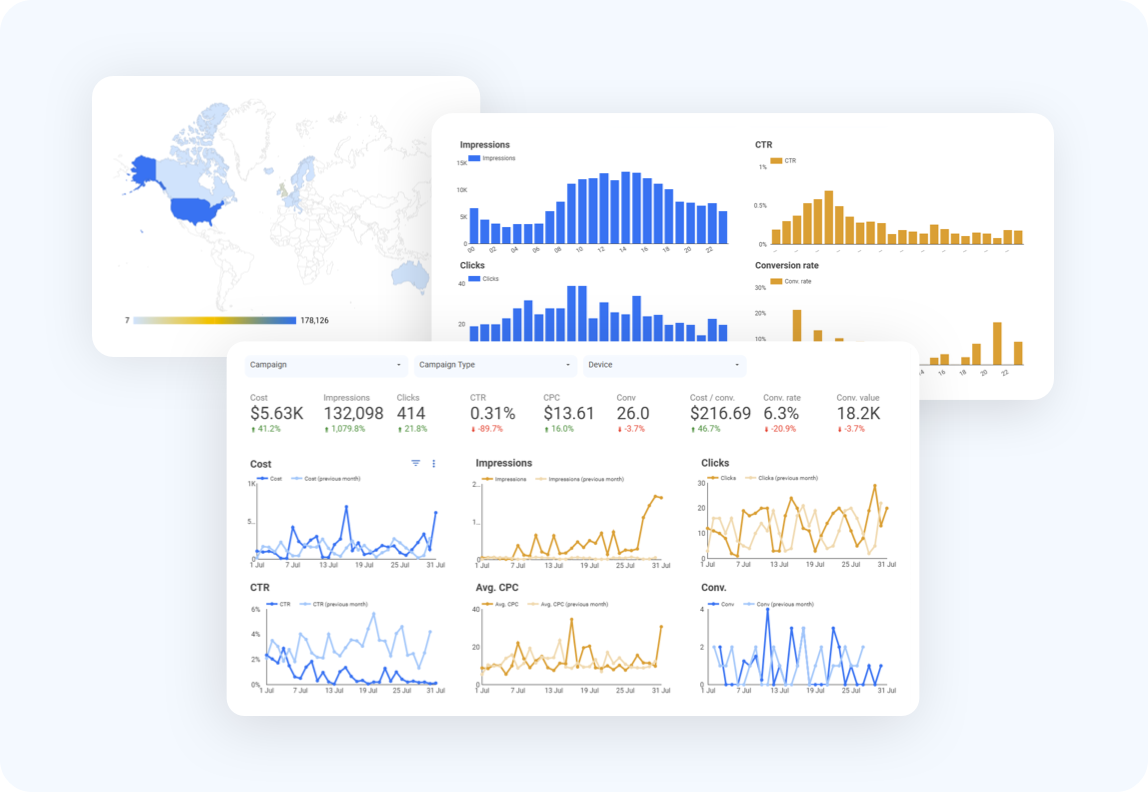Screen dimensions: 1148x792
Task: Click the Conv. rate legend icon
Action: (x=778, y=280)
